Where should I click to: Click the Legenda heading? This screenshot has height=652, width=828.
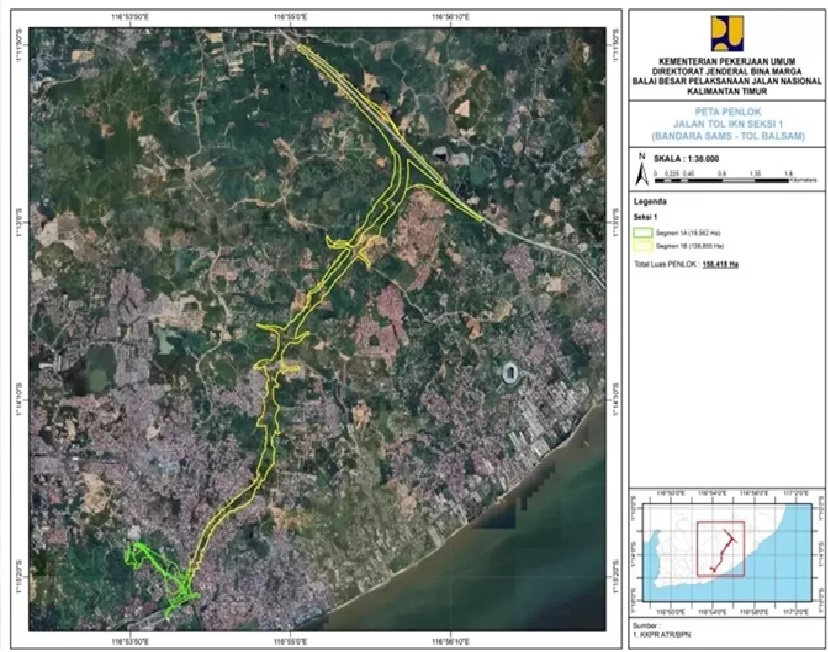coord(650,201)
